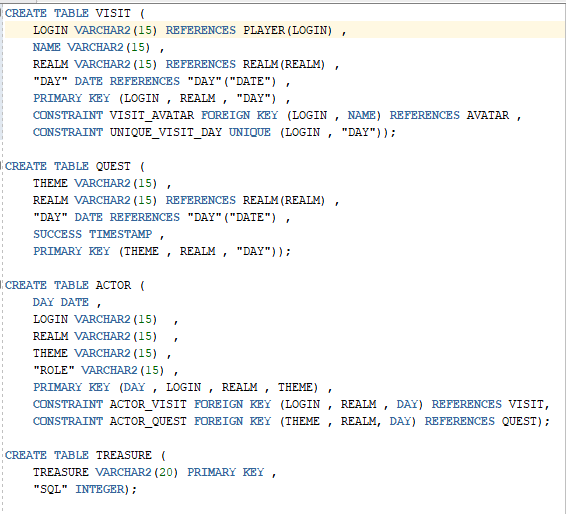Click ACTOR in the CREATE TABLE ACTOR line
Viewport: 566px width, 514px height.
tap(113, 286)
